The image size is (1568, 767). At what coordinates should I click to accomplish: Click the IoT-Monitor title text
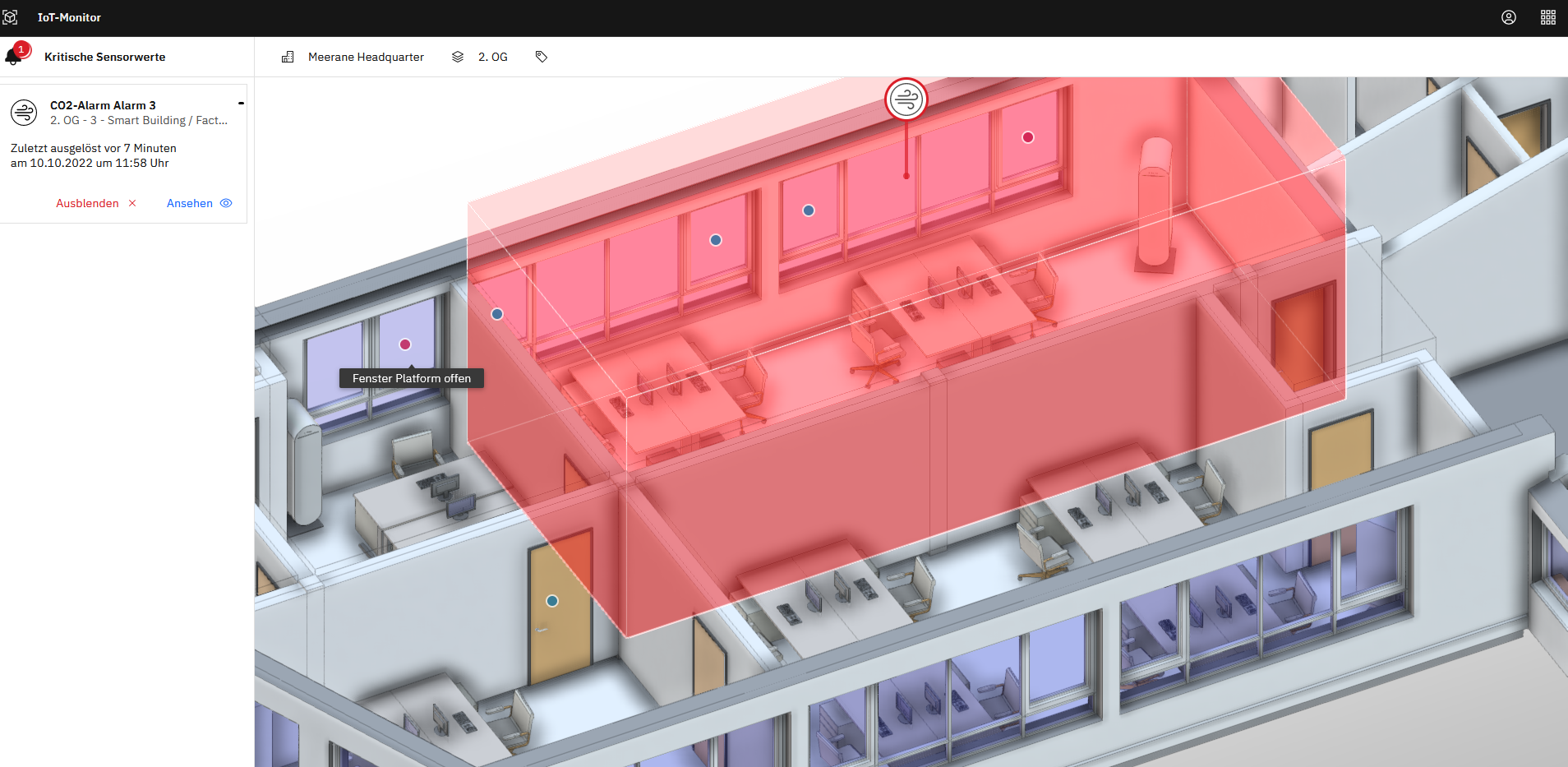pos(69,17)
